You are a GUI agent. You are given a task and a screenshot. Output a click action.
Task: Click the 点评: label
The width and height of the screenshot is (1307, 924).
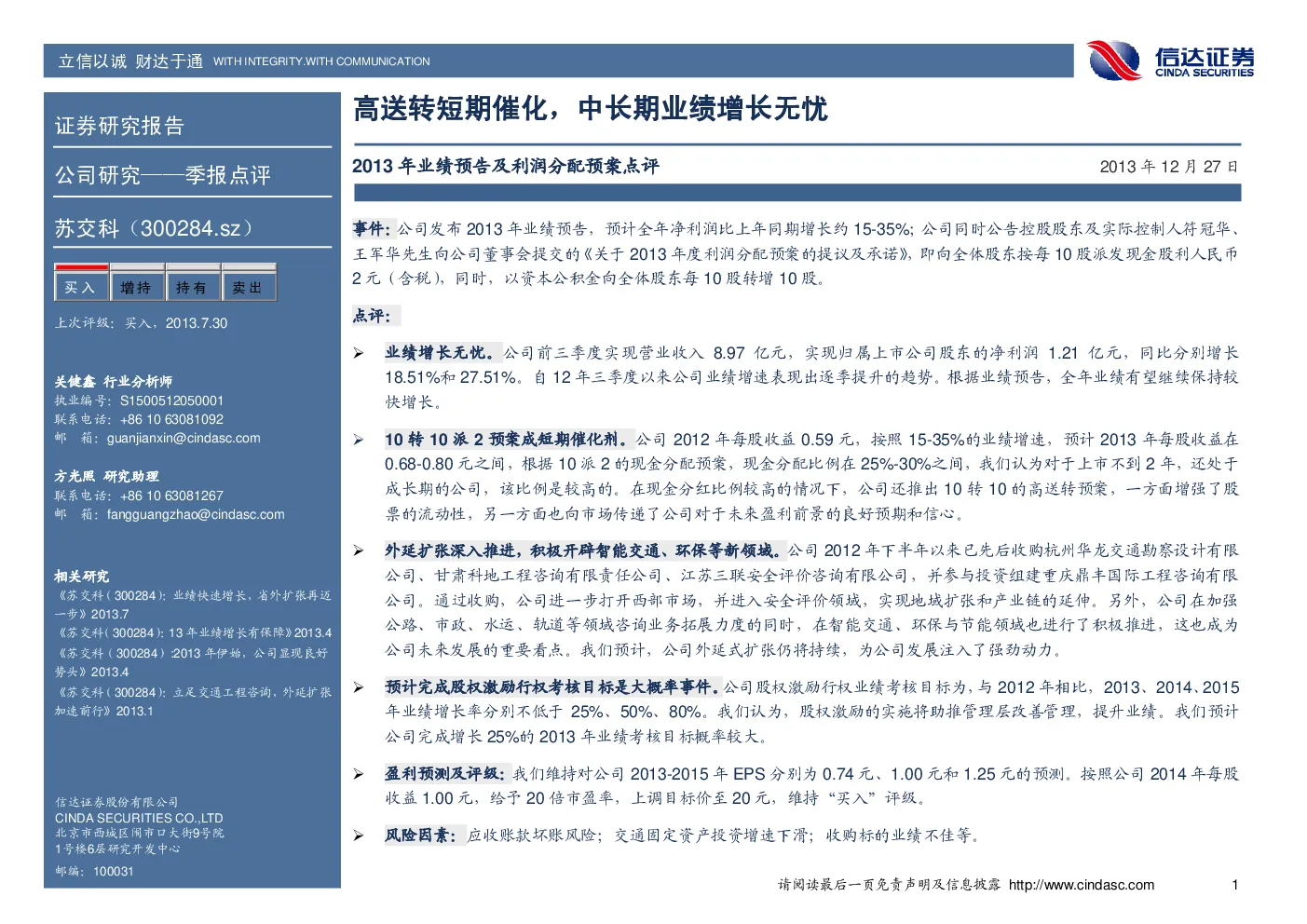tap(375, 316)
